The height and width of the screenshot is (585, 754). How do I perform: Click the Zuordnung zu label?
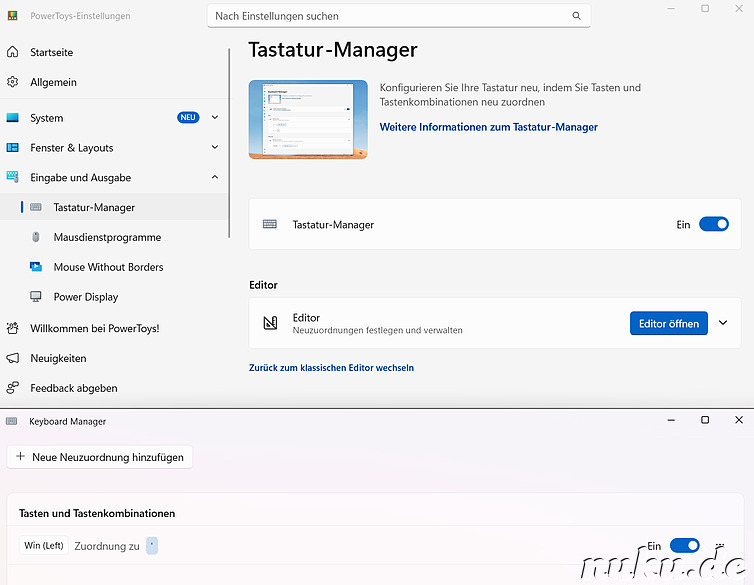[x=107, y=546]
